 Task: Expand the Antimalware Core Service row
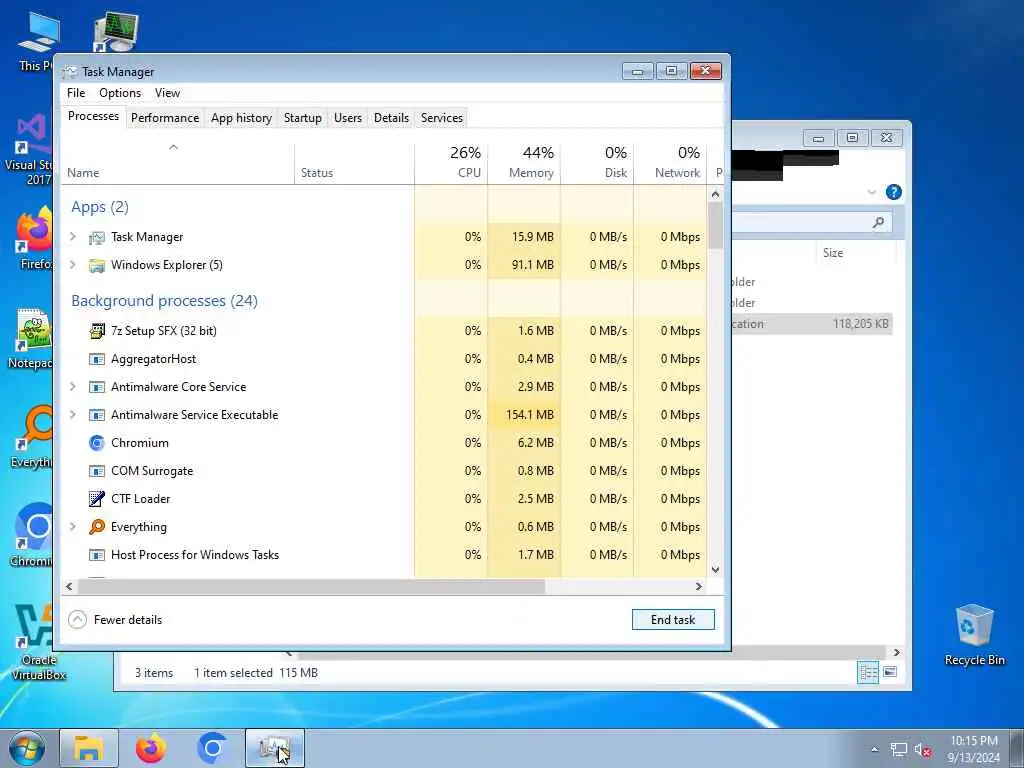point(72,387)
